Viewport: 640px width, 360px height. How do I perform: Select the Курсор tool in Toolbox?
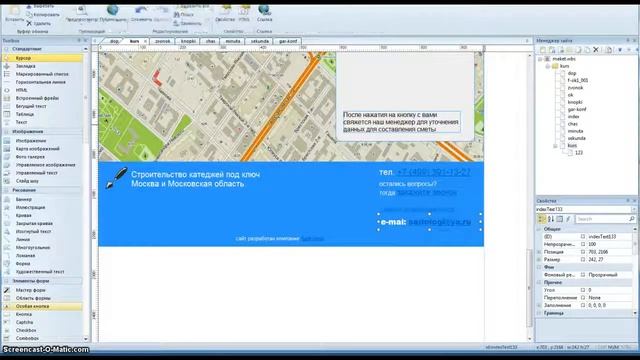(42, 58)
